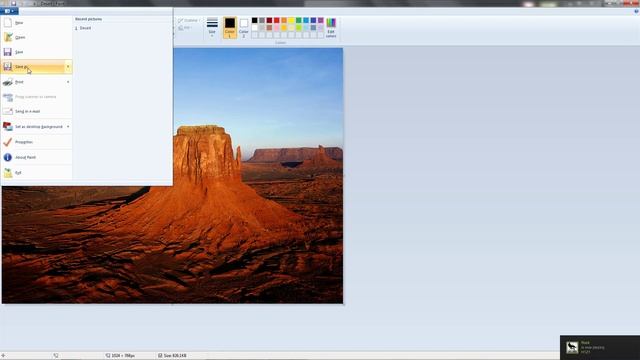
Task: Pick the white palette swatch
Action: [x=255, y=28]
